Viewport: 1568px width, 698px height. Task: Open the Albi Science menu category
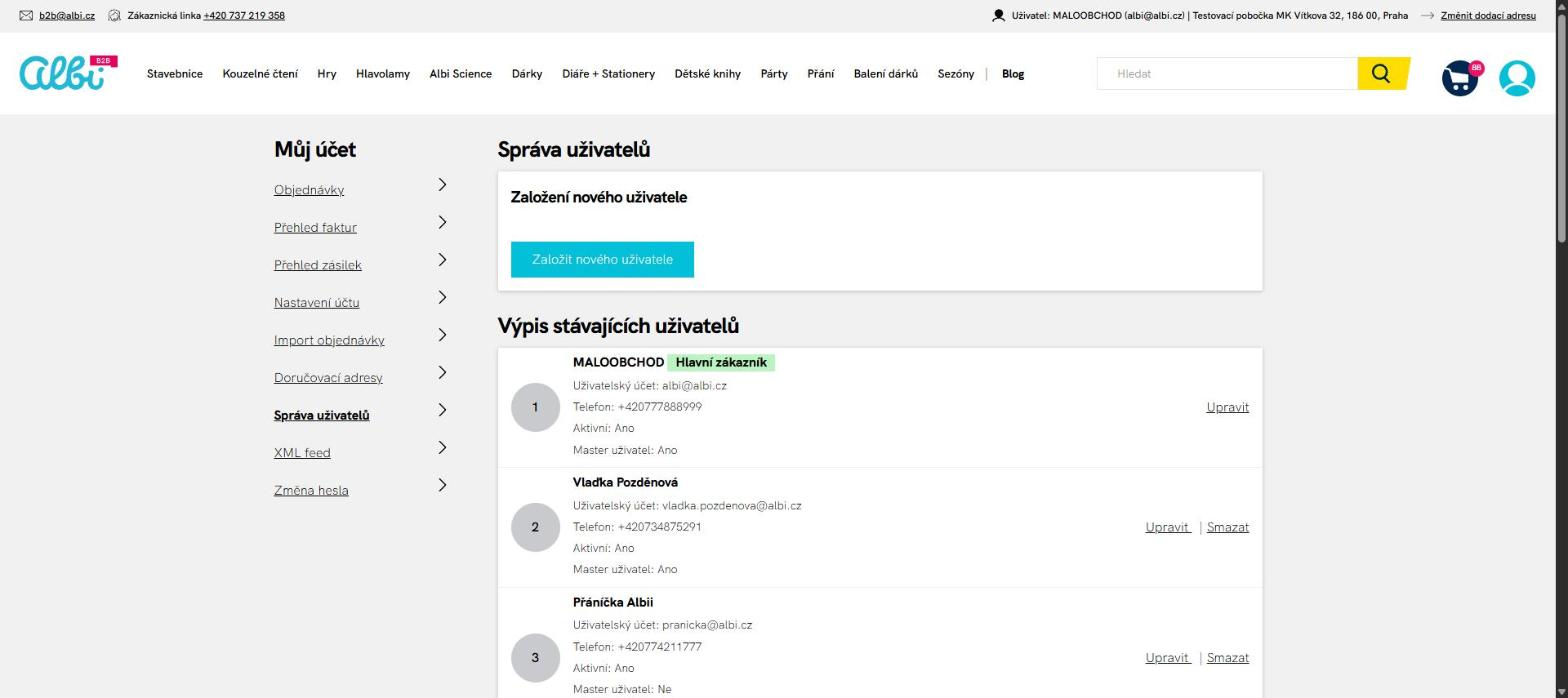point(461,74)
